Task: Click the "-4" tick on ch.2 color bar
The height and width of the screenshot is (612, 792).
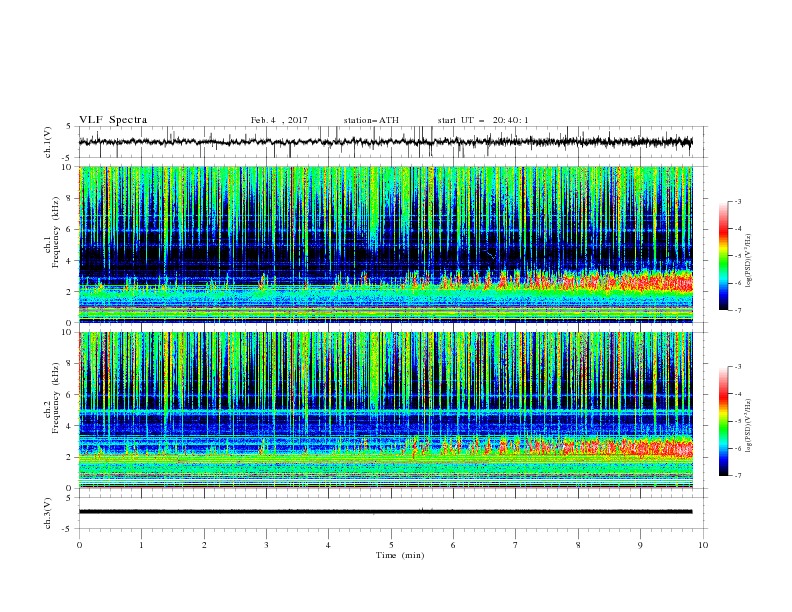Action: pos(737,394)
